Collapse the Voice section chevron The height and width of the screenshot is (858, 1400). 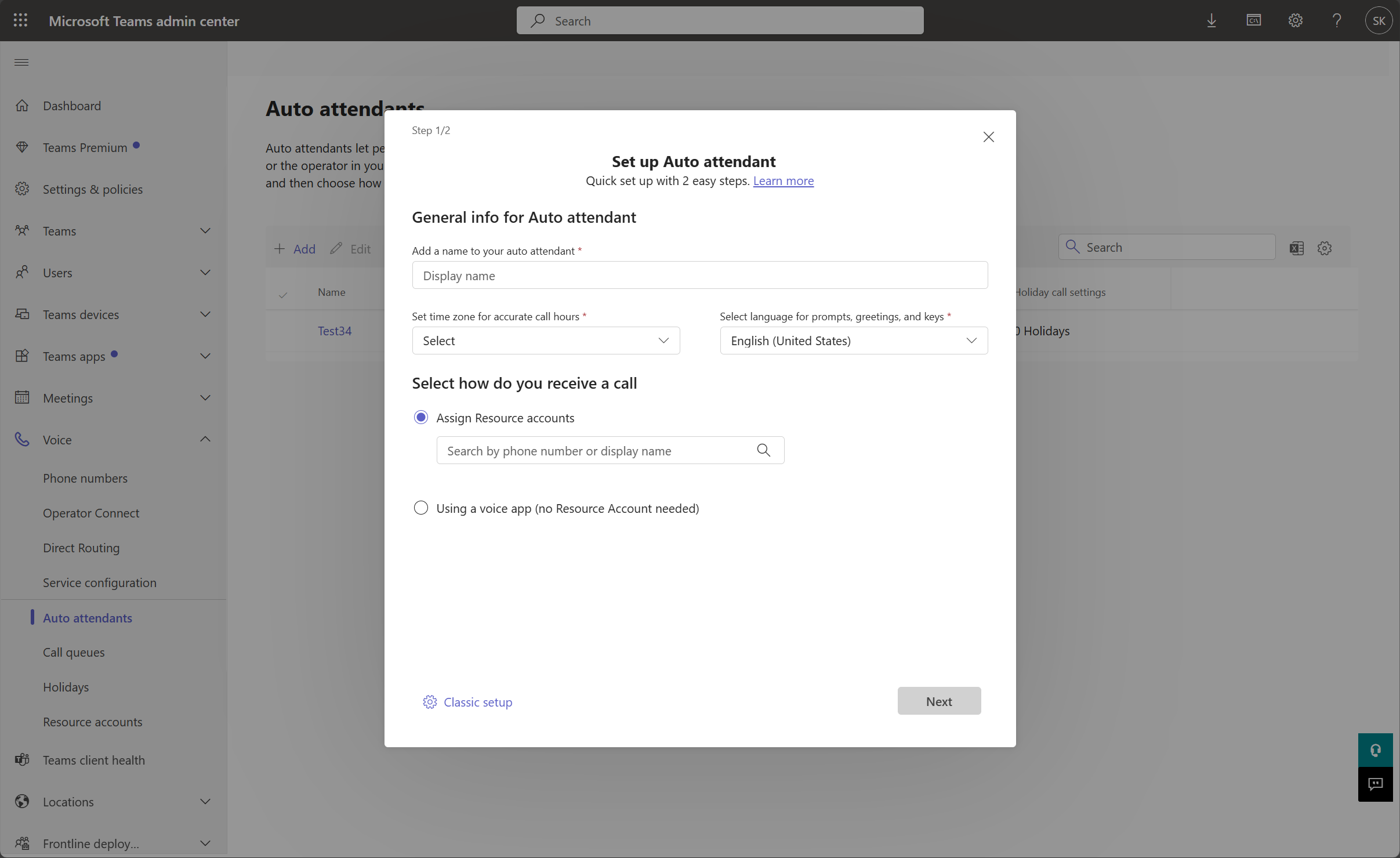[205, 439]
